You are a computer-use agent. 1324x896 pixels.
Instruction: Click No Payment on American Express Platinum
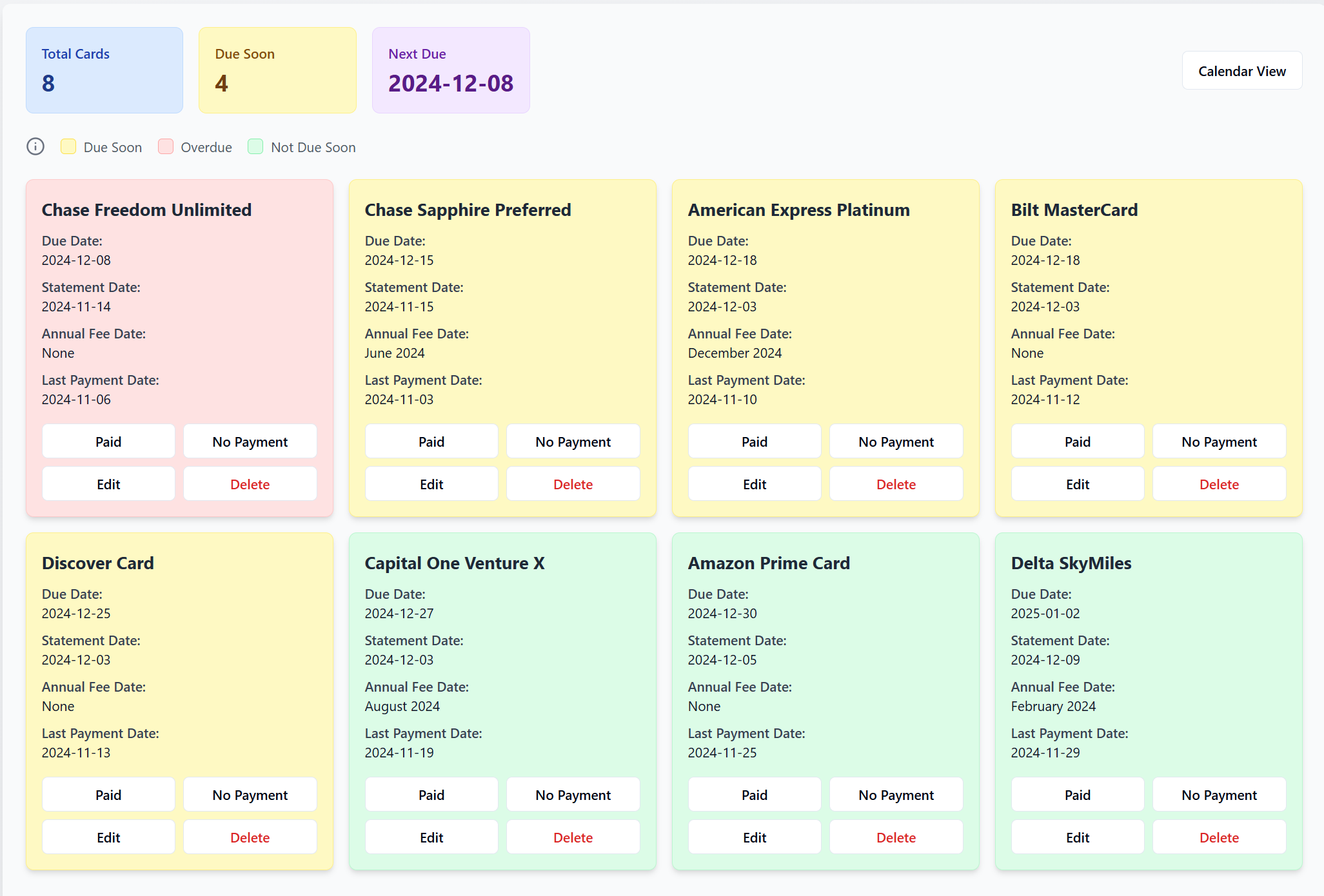click(896, 442)
